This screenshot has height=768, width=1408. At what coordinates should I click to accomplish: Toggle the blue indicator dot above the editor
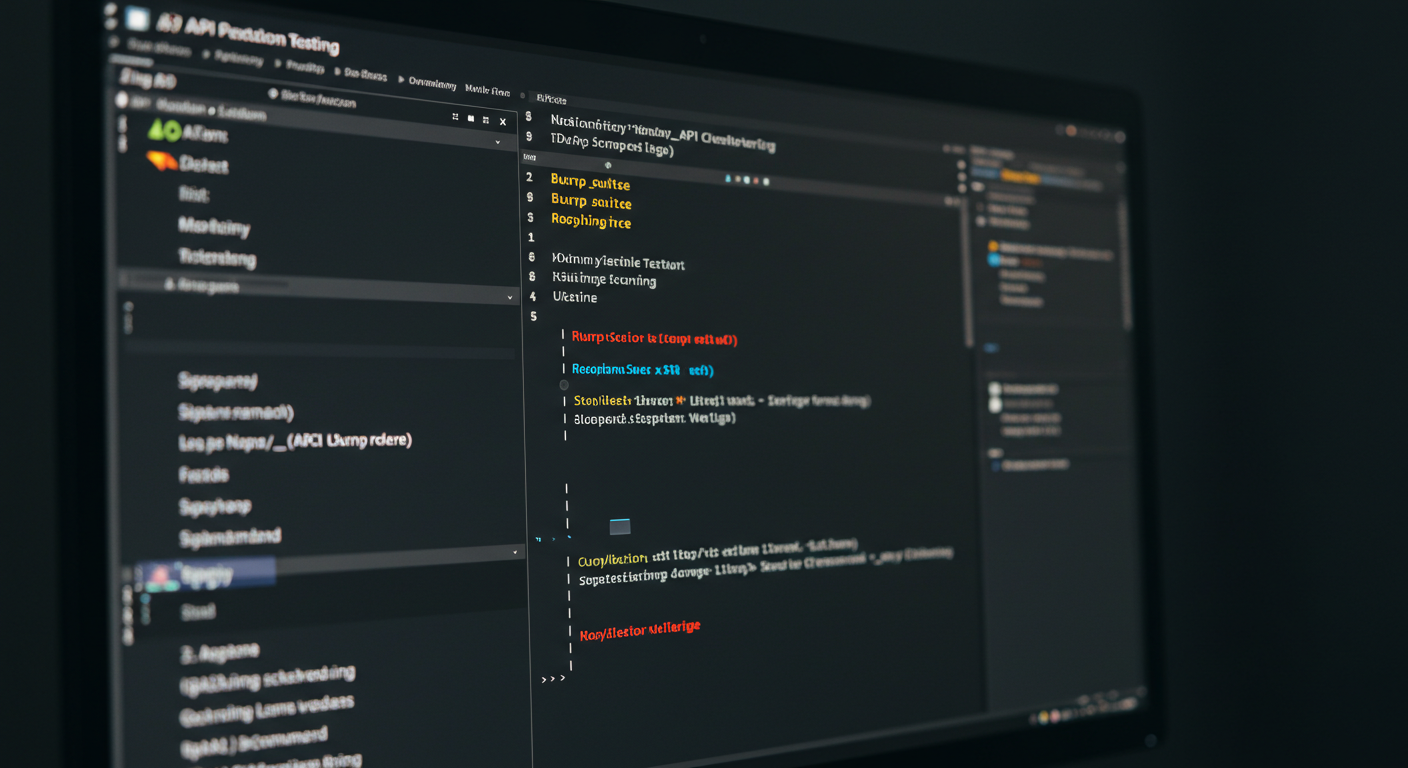click(728, 177)
